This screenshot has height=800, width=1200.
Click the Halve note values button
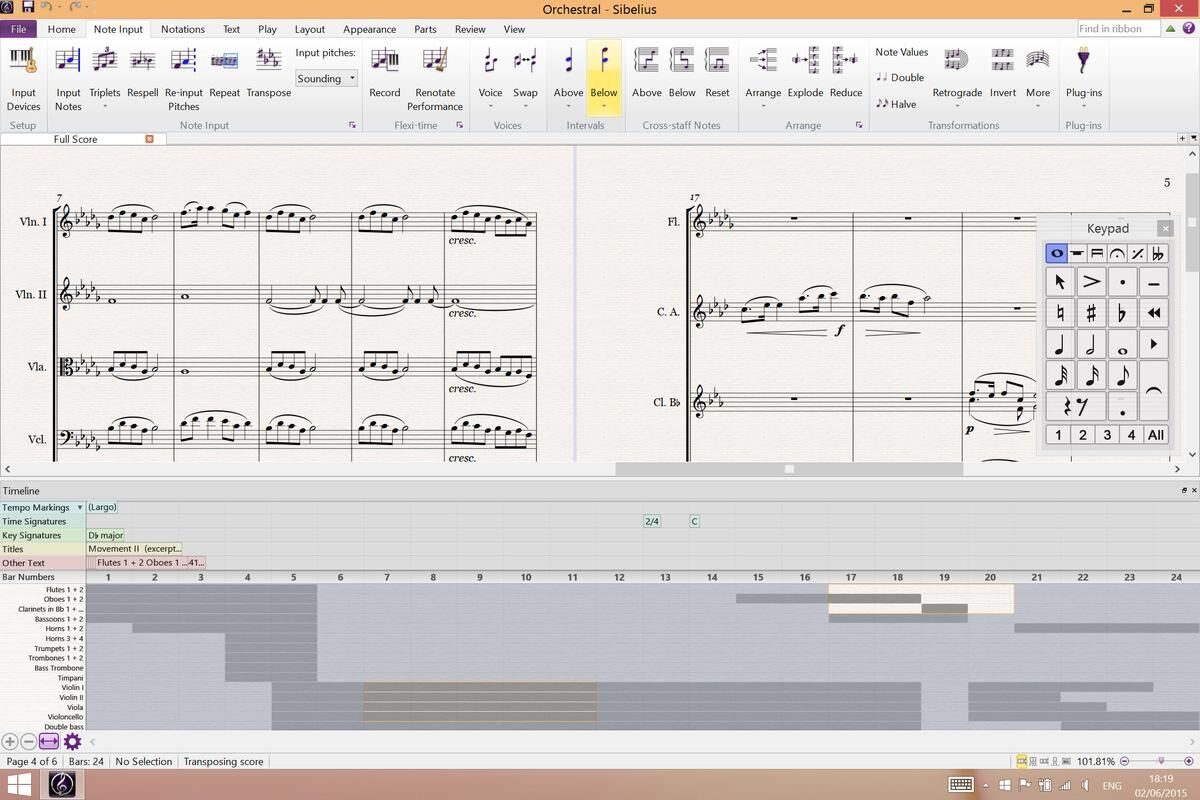click(897, 104)
